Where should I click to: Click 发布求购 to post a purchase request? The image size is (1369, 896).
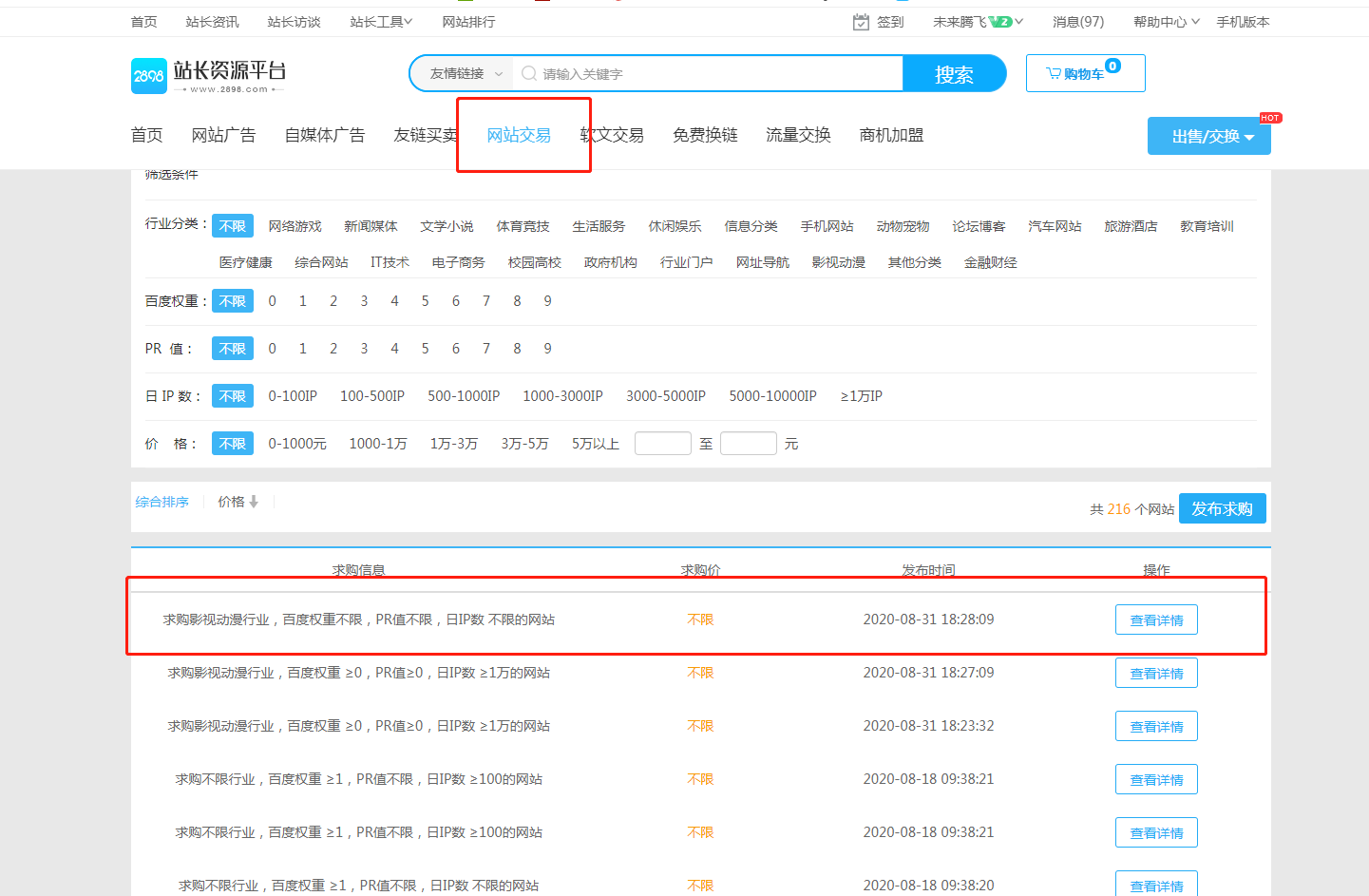[x=1223, y=508]
